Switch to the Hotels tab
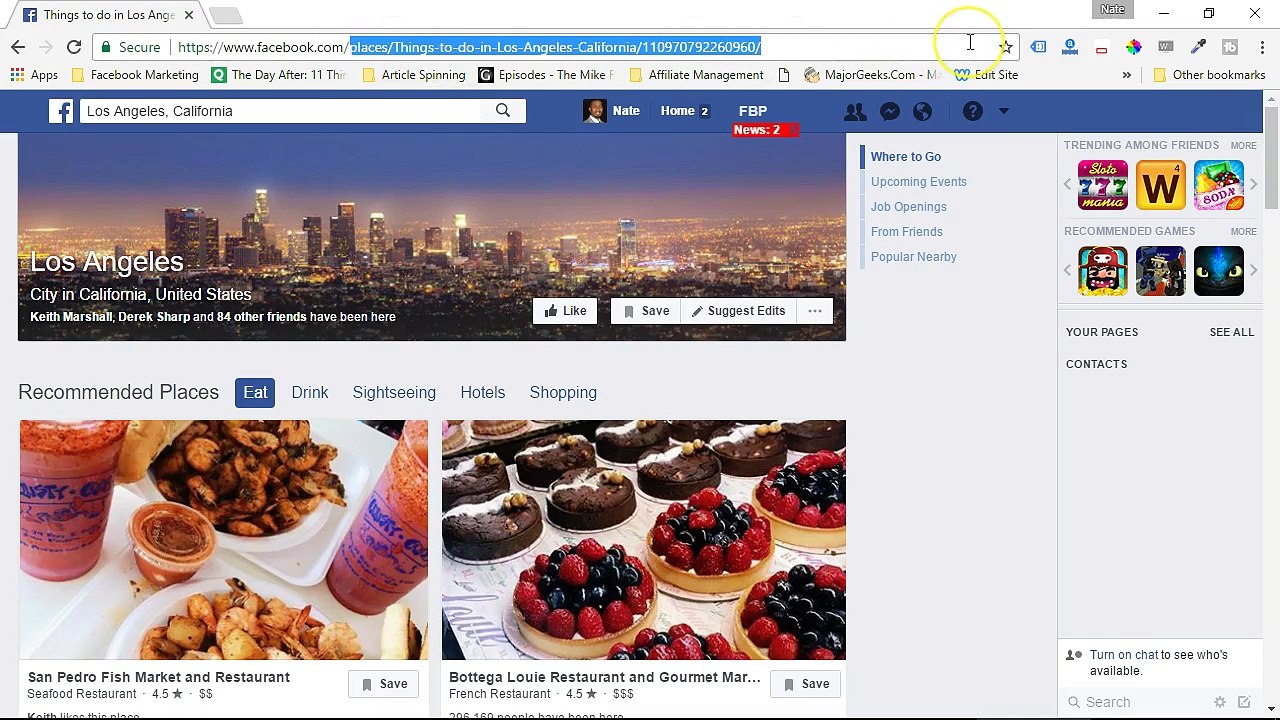The height and width of the screenshot is (720, 1280). tap(483, 392)
